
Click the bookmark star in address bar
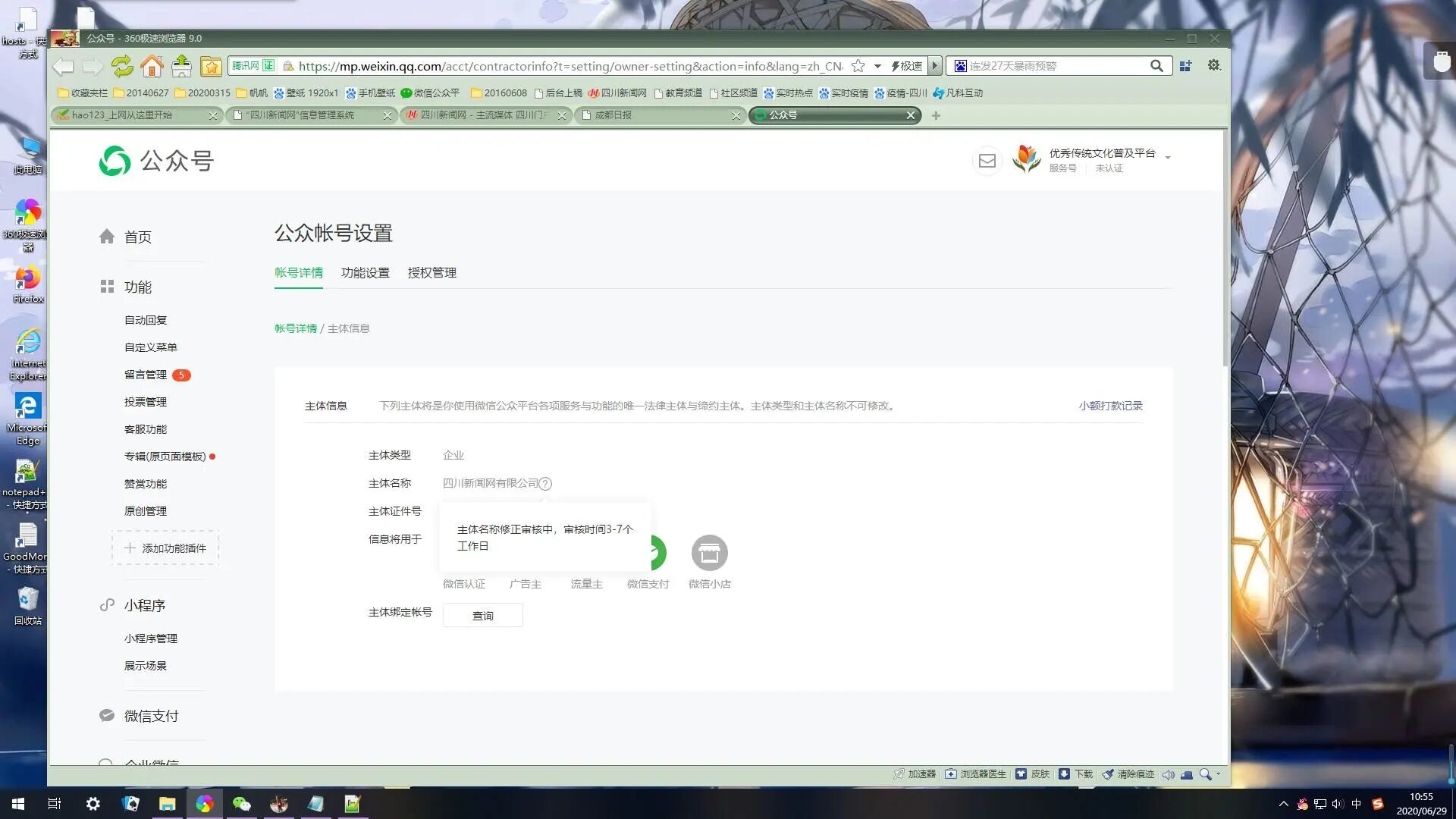(x=858, y=66)
